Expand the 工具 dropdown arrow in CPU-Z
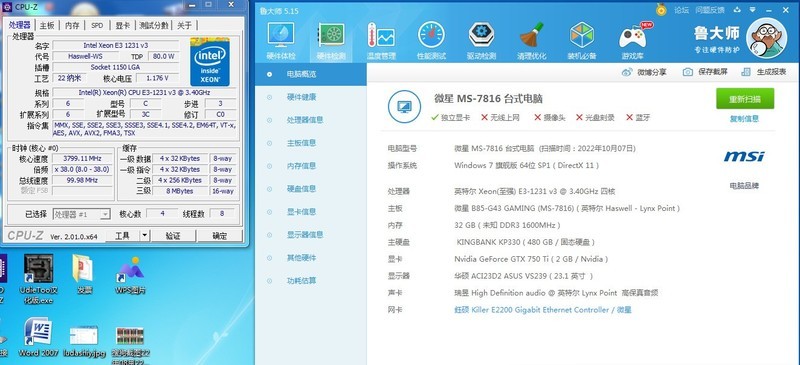 pyautogui.click(x=144, y=235)
